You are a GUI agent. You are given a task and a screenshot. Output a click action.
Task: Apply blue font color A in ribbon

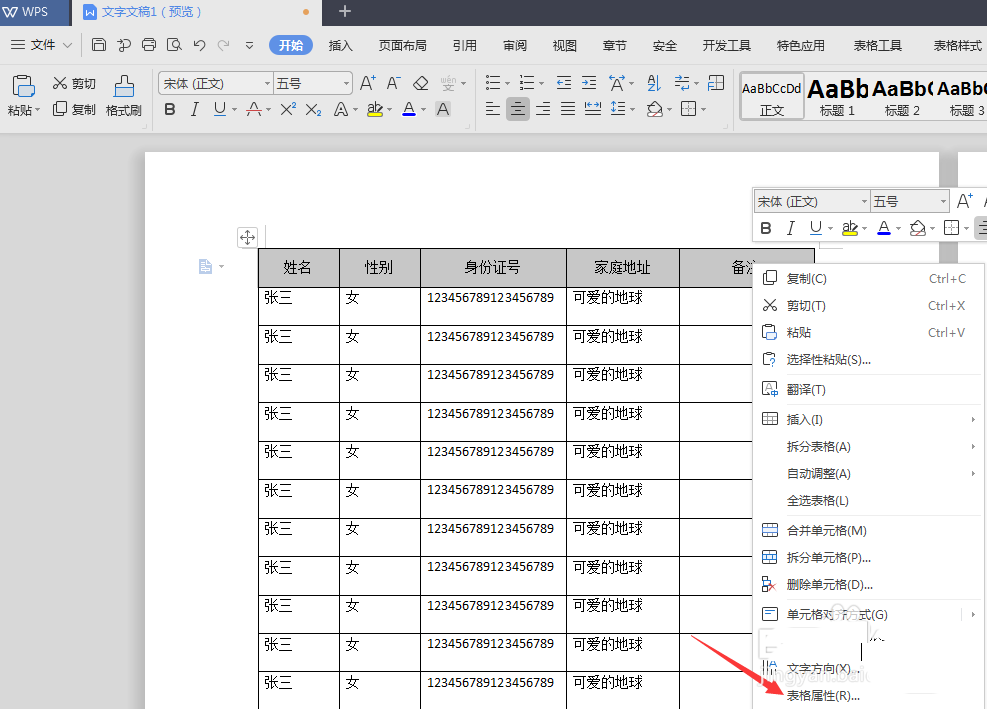click(409, 110)
